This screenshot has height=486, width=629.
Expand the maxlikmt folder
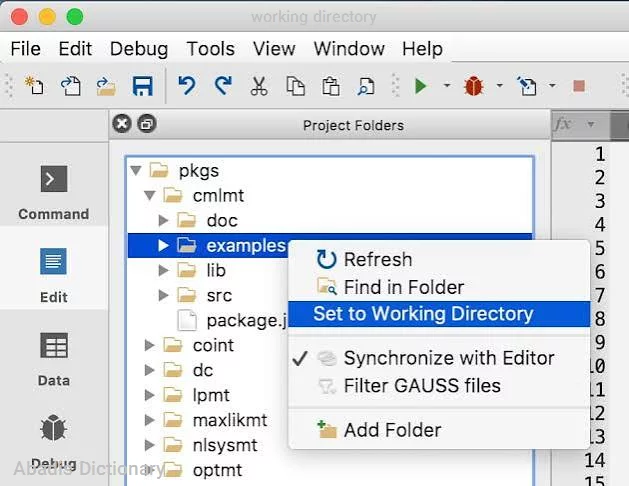point(149,420)
